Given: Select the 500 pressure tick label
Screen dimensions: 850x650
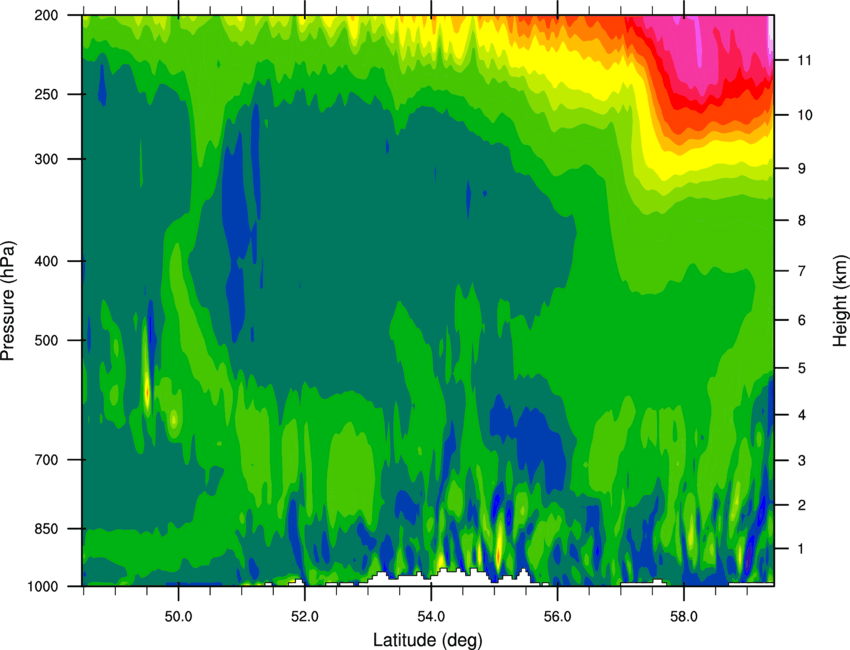Looking at the screenshot, I should (47, 340).
